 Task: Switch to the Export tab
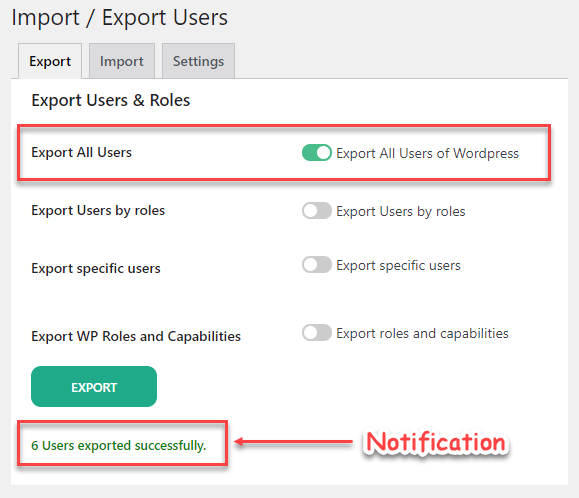tap(50, 61)
